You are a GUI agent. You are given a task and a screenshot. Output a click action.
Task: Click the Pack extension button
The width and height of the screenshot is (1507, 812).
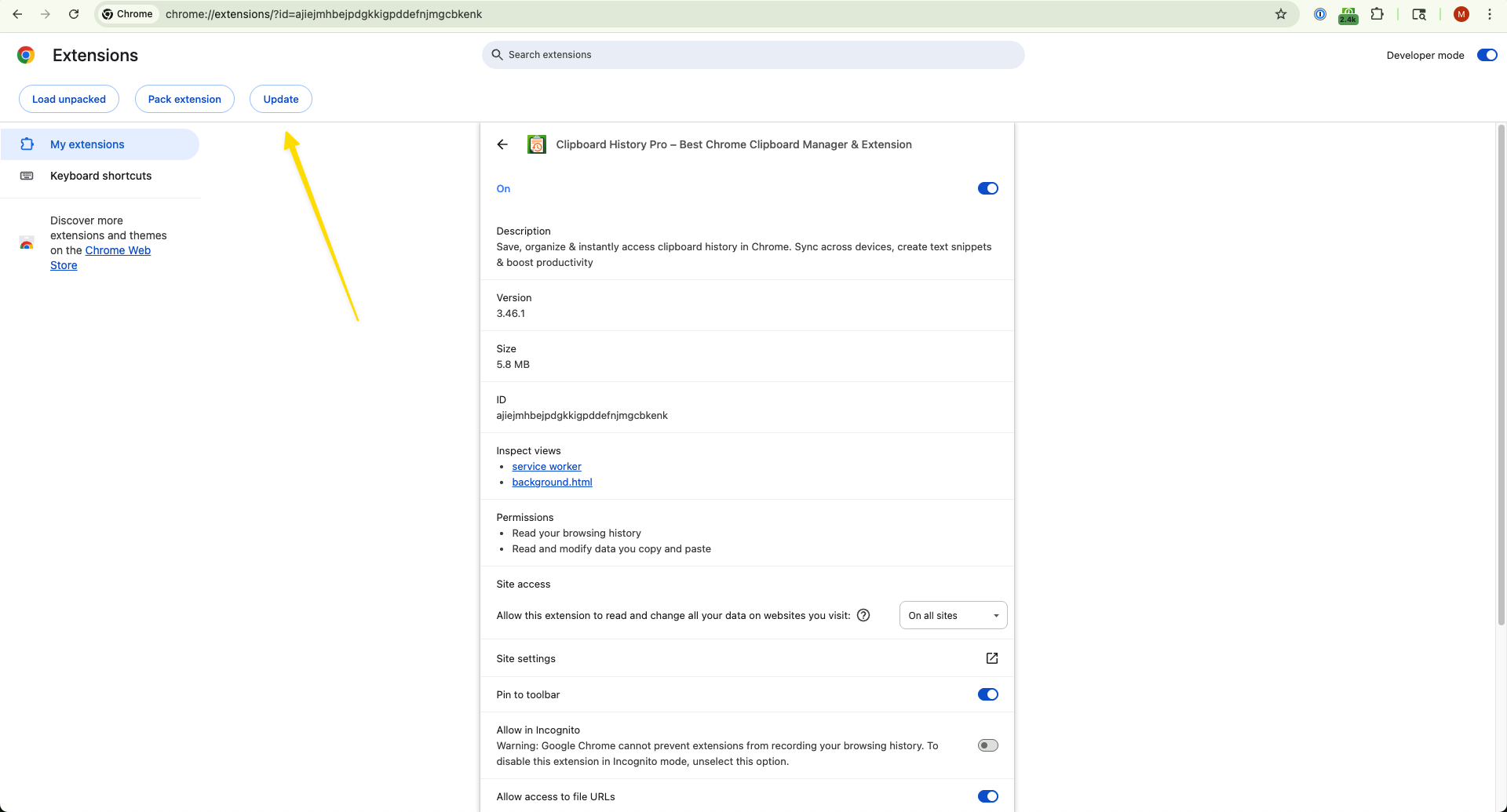tap(184, 99)
